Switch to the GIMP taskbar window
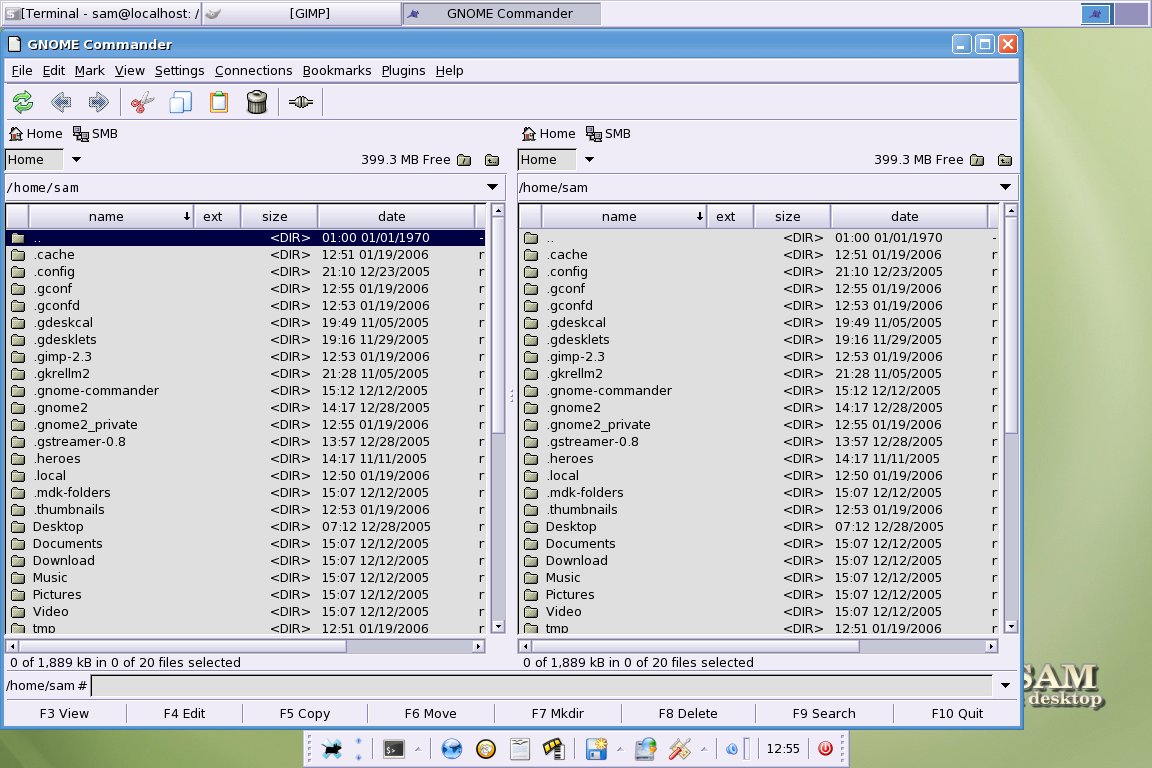Viewport: 1152px width, 768px height. (301, 14)
